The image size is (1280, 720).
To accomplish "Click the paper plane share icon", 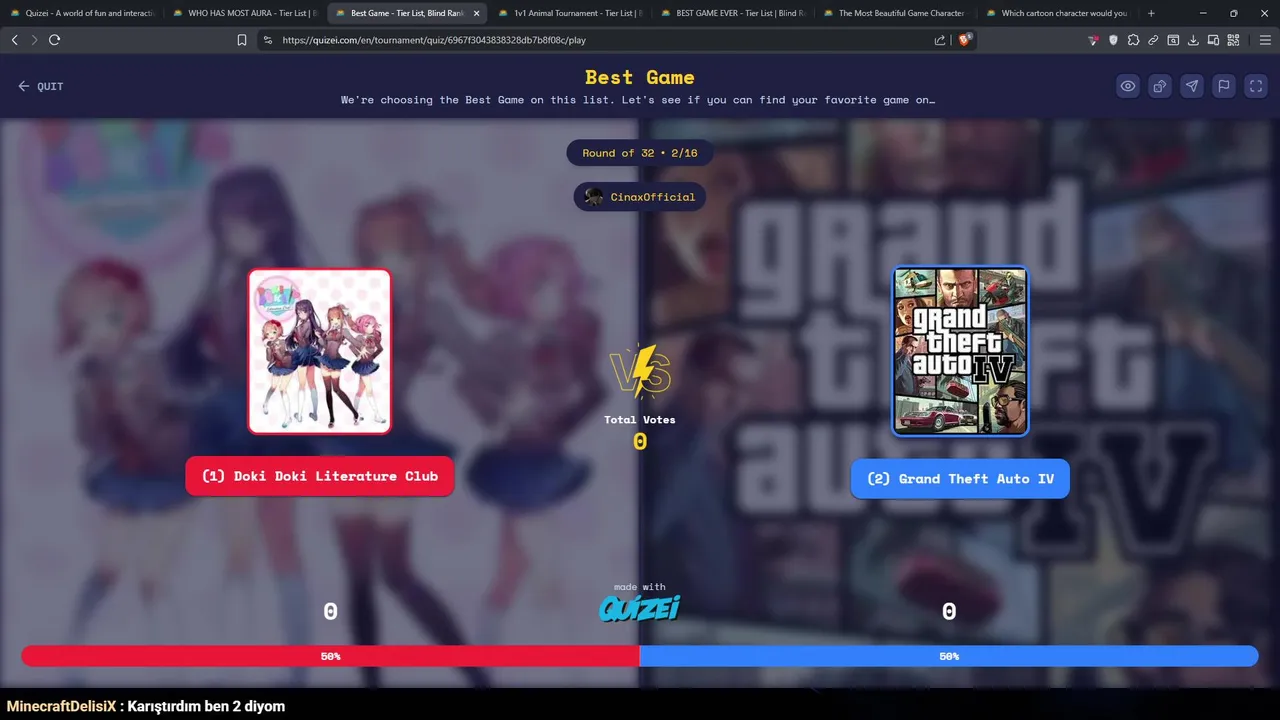I will [1192, 86].
